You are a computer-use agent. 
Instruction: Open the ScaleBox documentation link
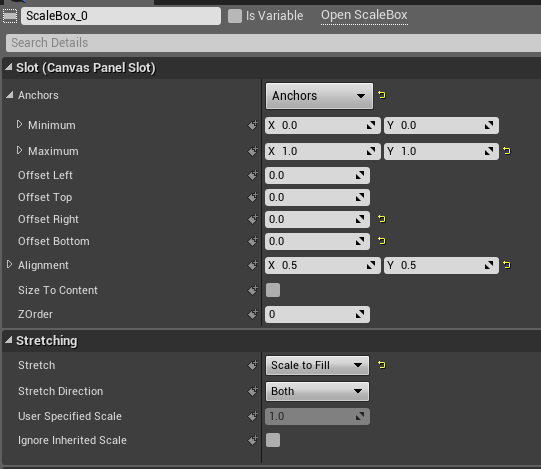364,15
